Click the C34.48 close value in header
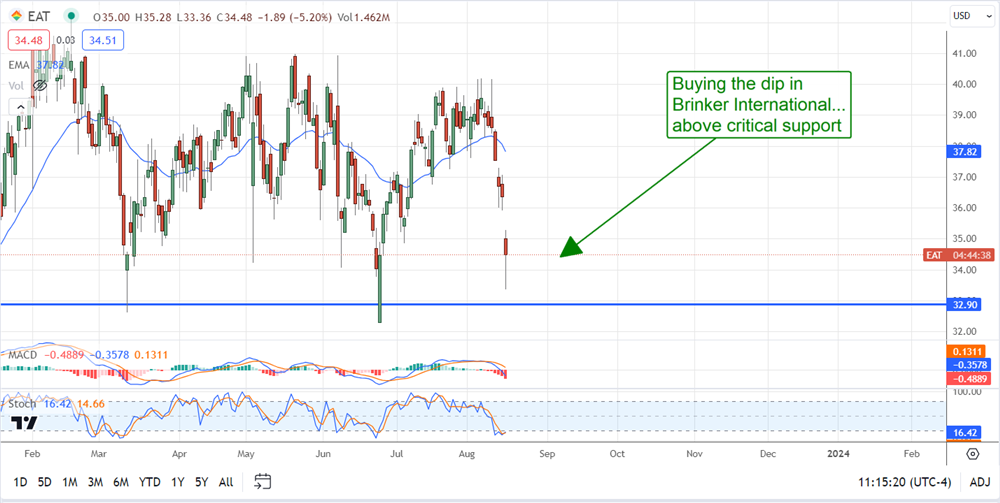The width and height of the screenshot is (1000, 503). click(235, 16)
